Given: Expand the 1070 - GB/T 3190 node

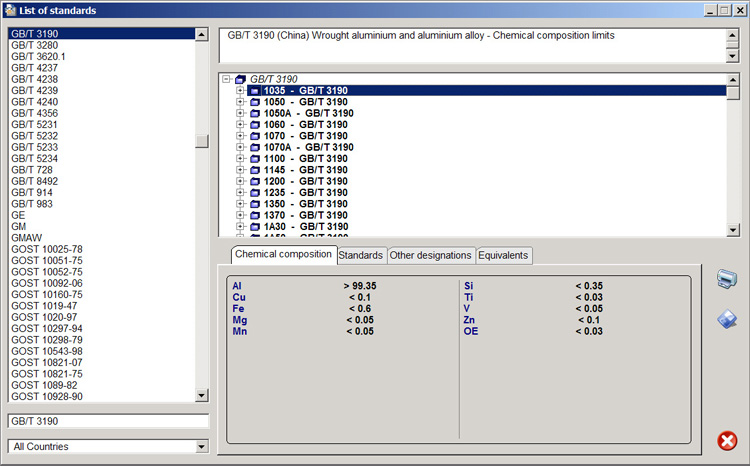Looking at the screenshot, I should pos(240,136).
